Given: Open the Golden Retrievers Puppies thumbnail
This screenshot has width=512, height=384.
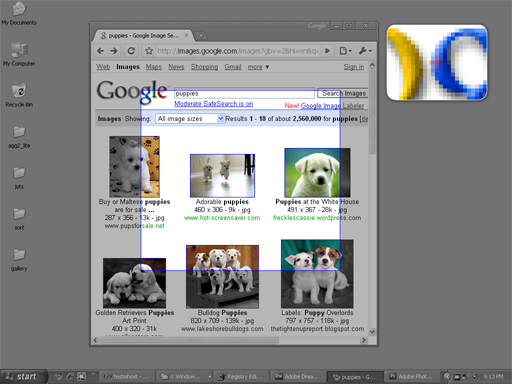Looking at the screenshot, I should coord(134,283).
